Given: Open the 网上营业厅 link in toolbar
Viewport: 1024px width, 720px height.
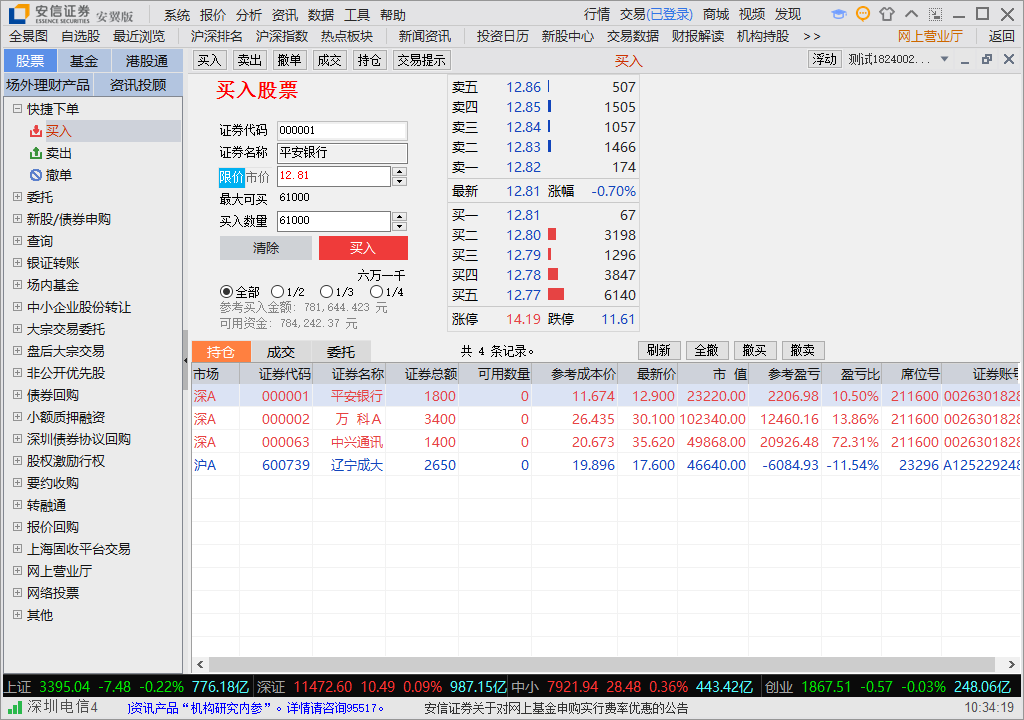Looking at the screenshot, I should pyautogui.click(x=930, y=37).
